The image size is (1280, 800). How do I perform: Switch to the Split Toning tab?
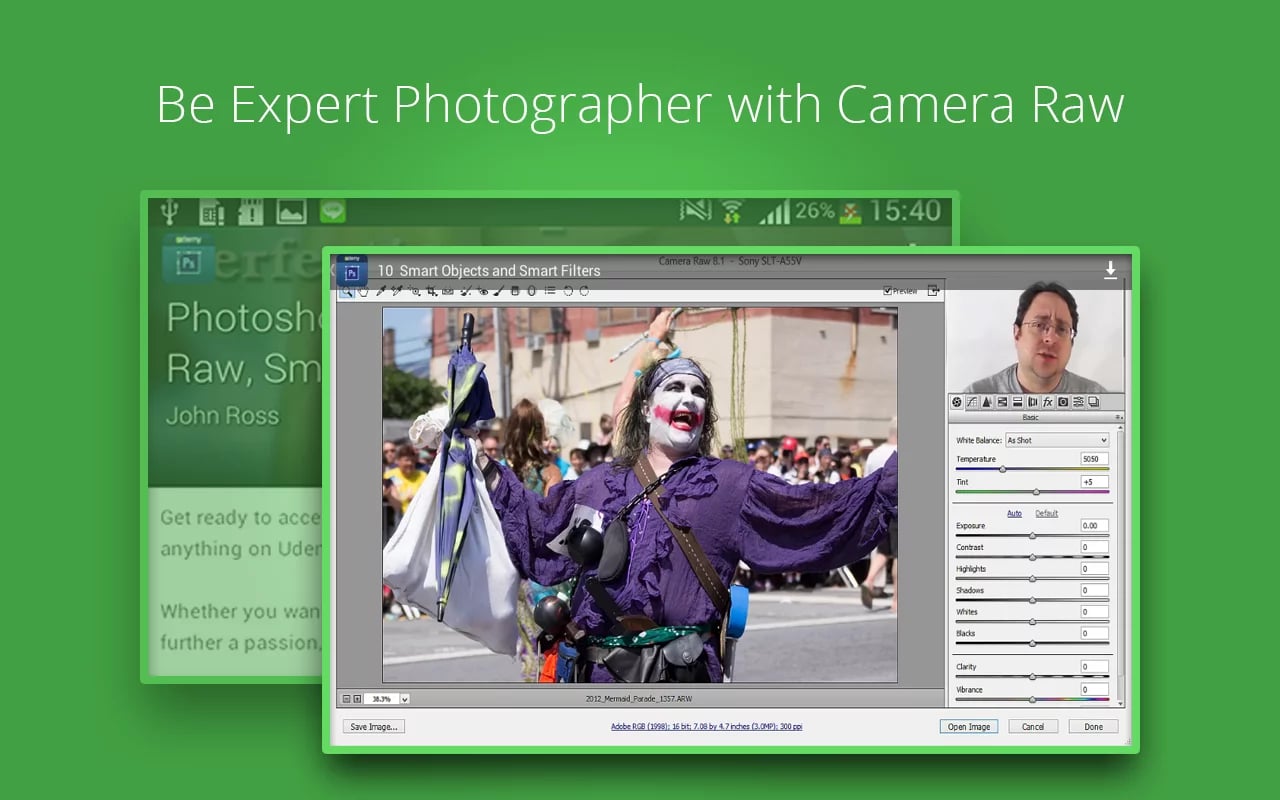tap(1017, 402)
